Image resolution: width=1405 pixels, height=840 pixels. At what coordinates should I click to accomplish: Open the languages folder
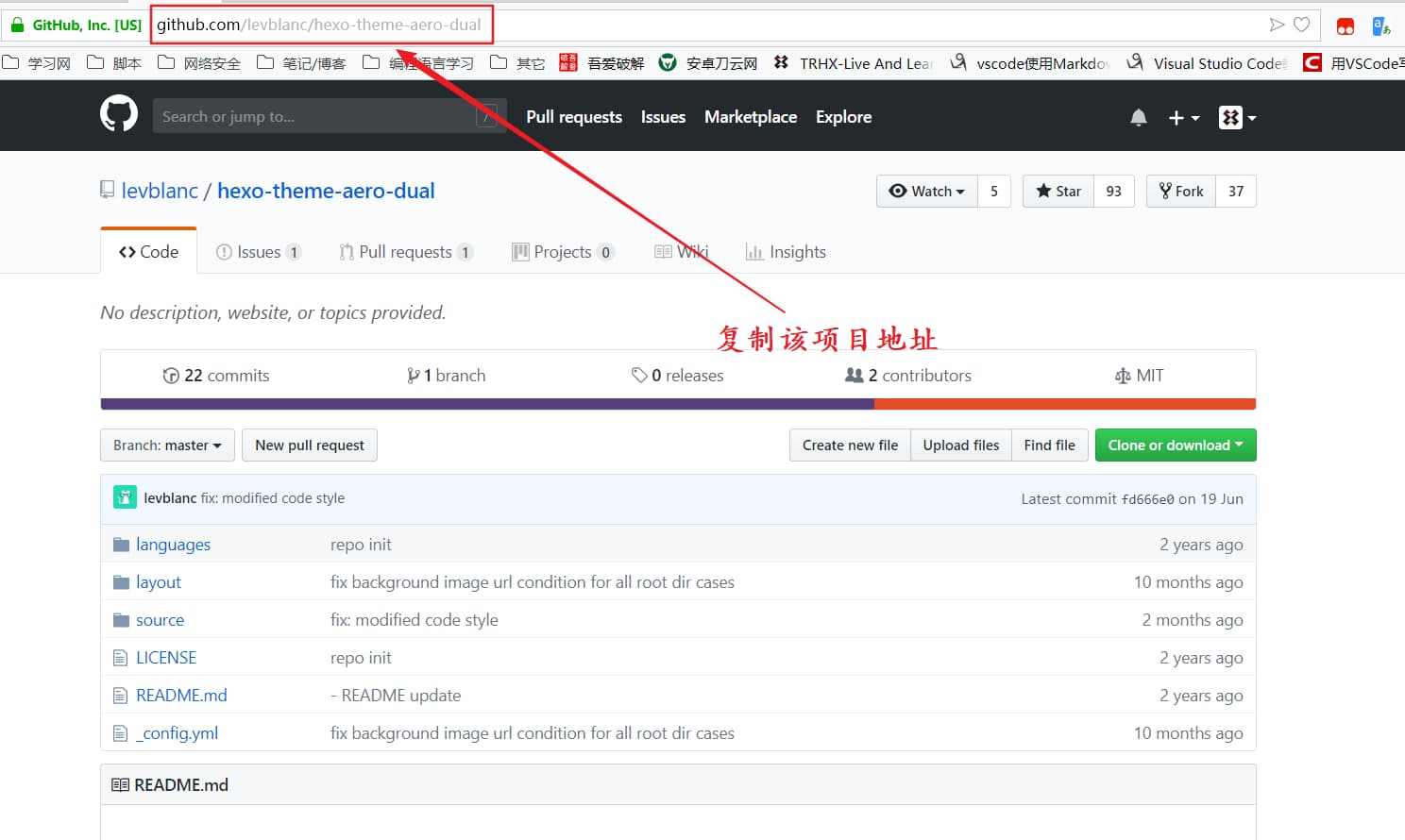(x=173, y=545)
